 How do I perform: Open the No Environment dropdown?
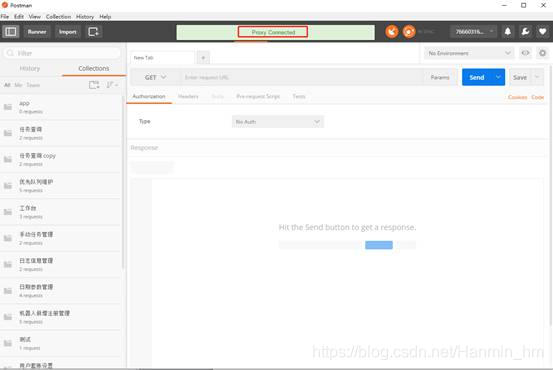(469, 53)
